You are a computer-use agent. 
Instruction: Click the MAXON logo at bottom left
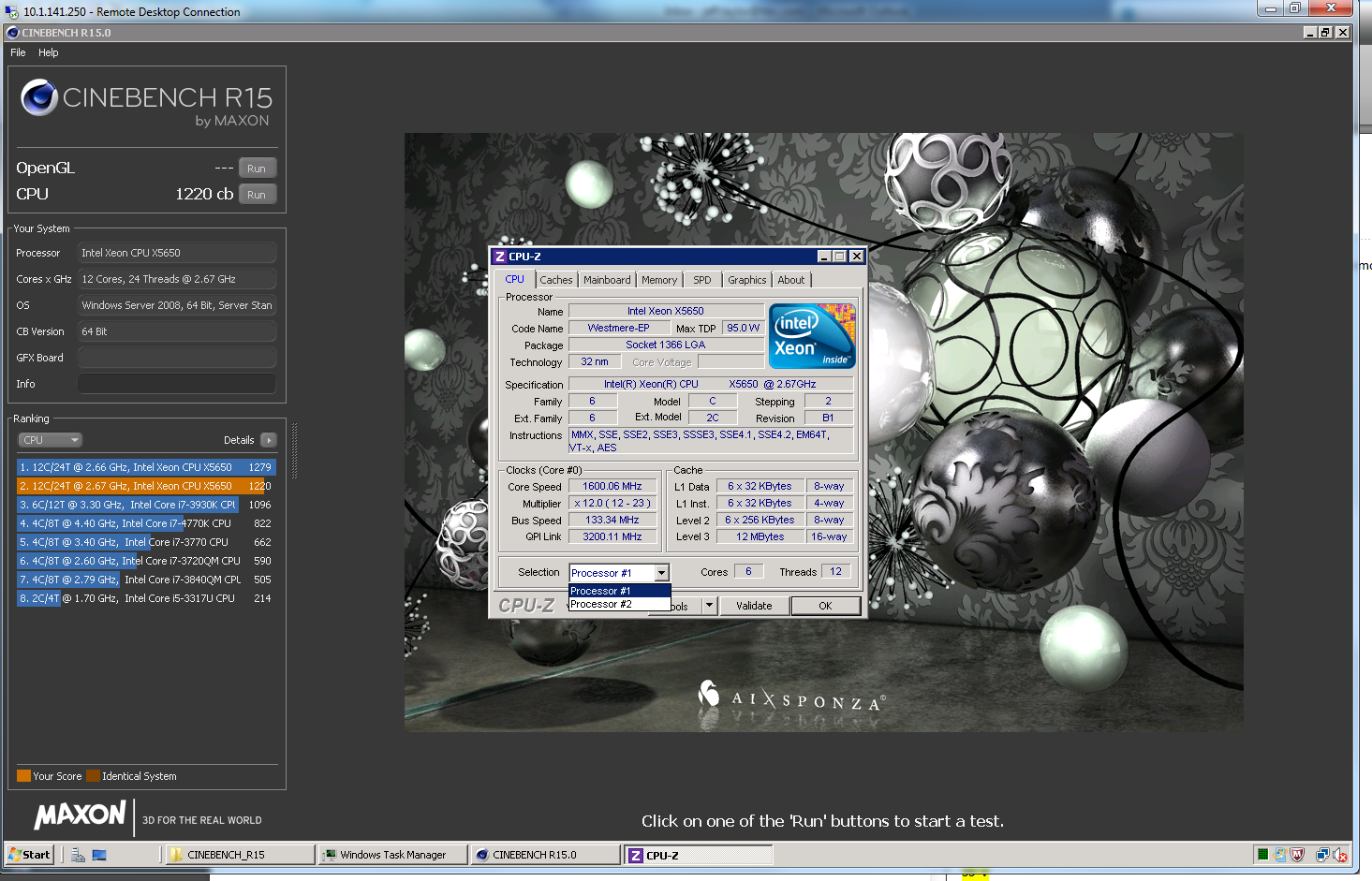(81, 815)
